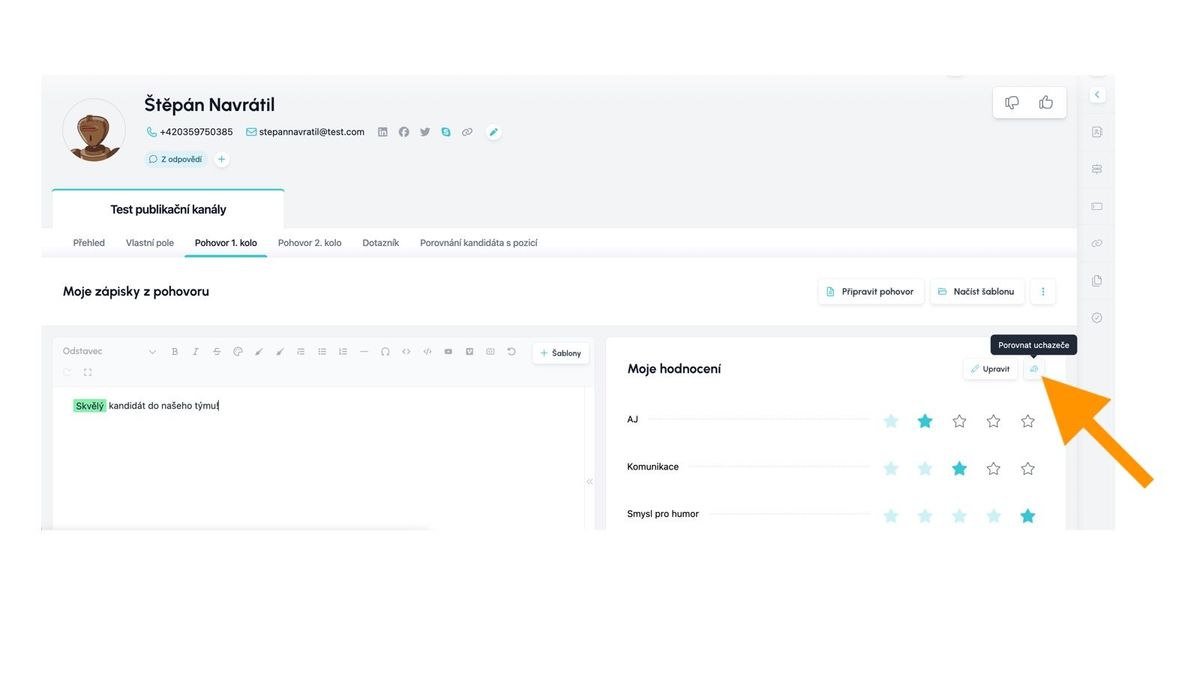Click the thumbs up icon

click(x=1046, y=102)
